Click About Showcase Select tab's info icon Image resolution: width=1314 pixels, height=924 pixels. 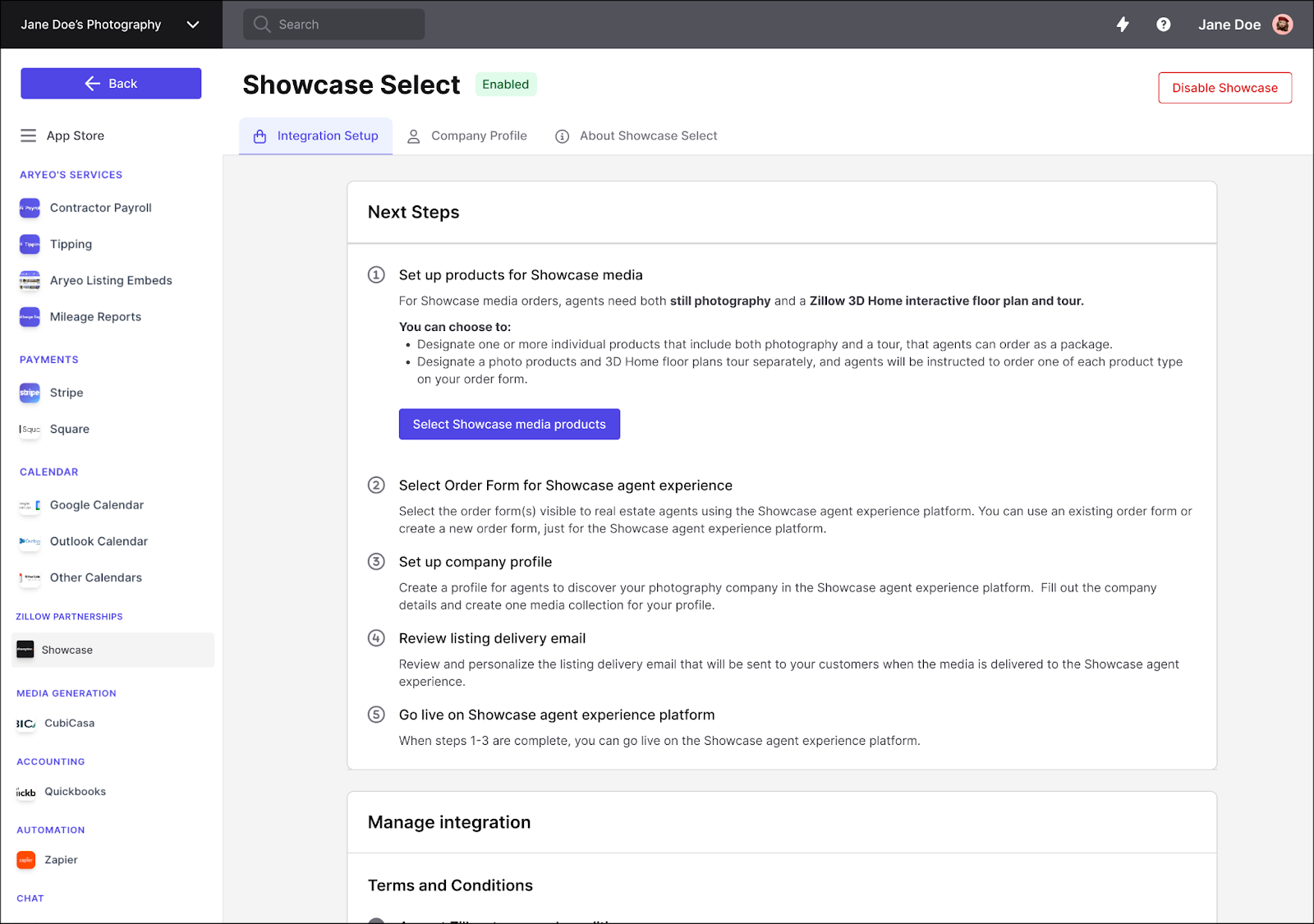coord(562,136)
